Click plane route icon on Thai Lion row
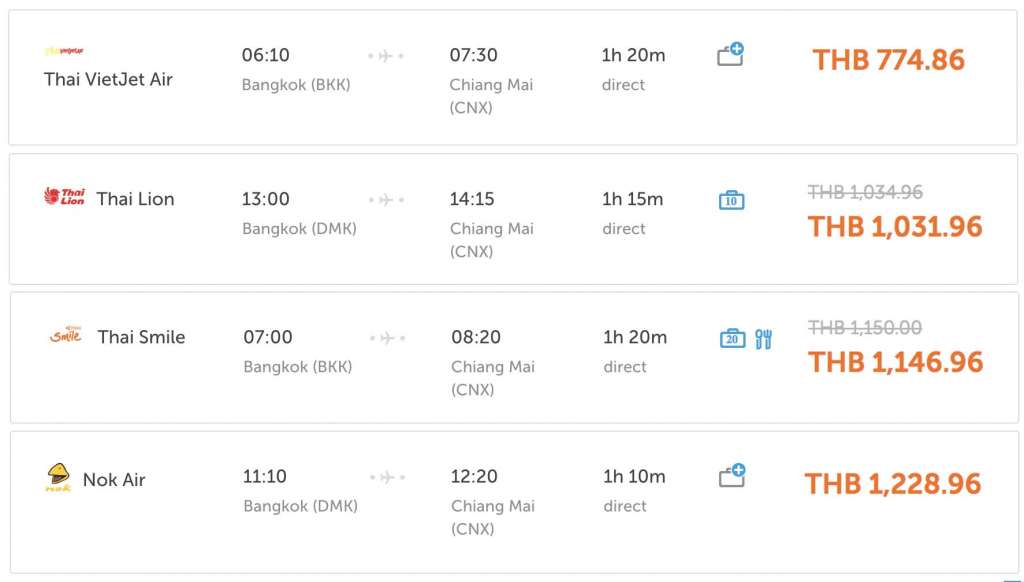 pos(386,200)
